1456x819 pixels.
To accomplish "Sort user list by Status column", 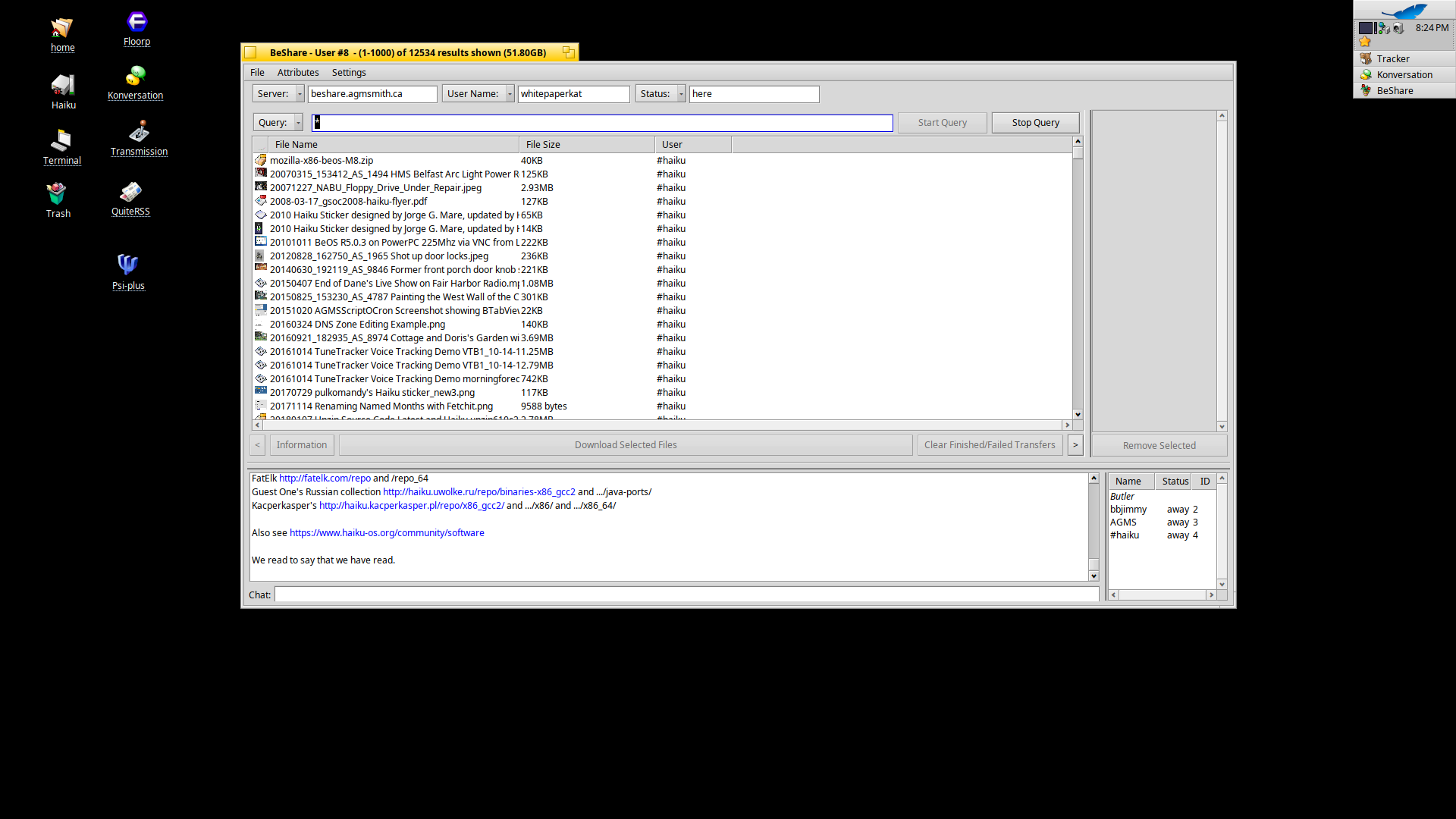I will click(1173, 482).
